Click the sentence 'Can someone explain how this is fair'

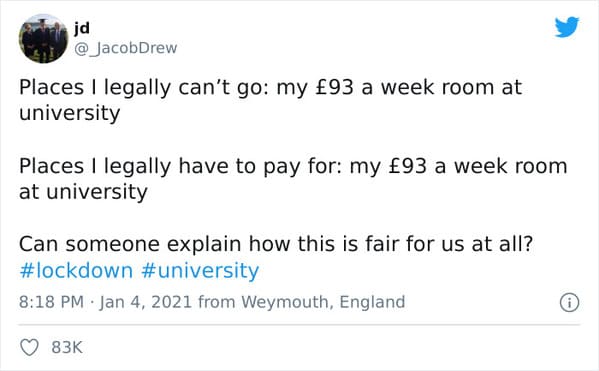pos(276,244)
